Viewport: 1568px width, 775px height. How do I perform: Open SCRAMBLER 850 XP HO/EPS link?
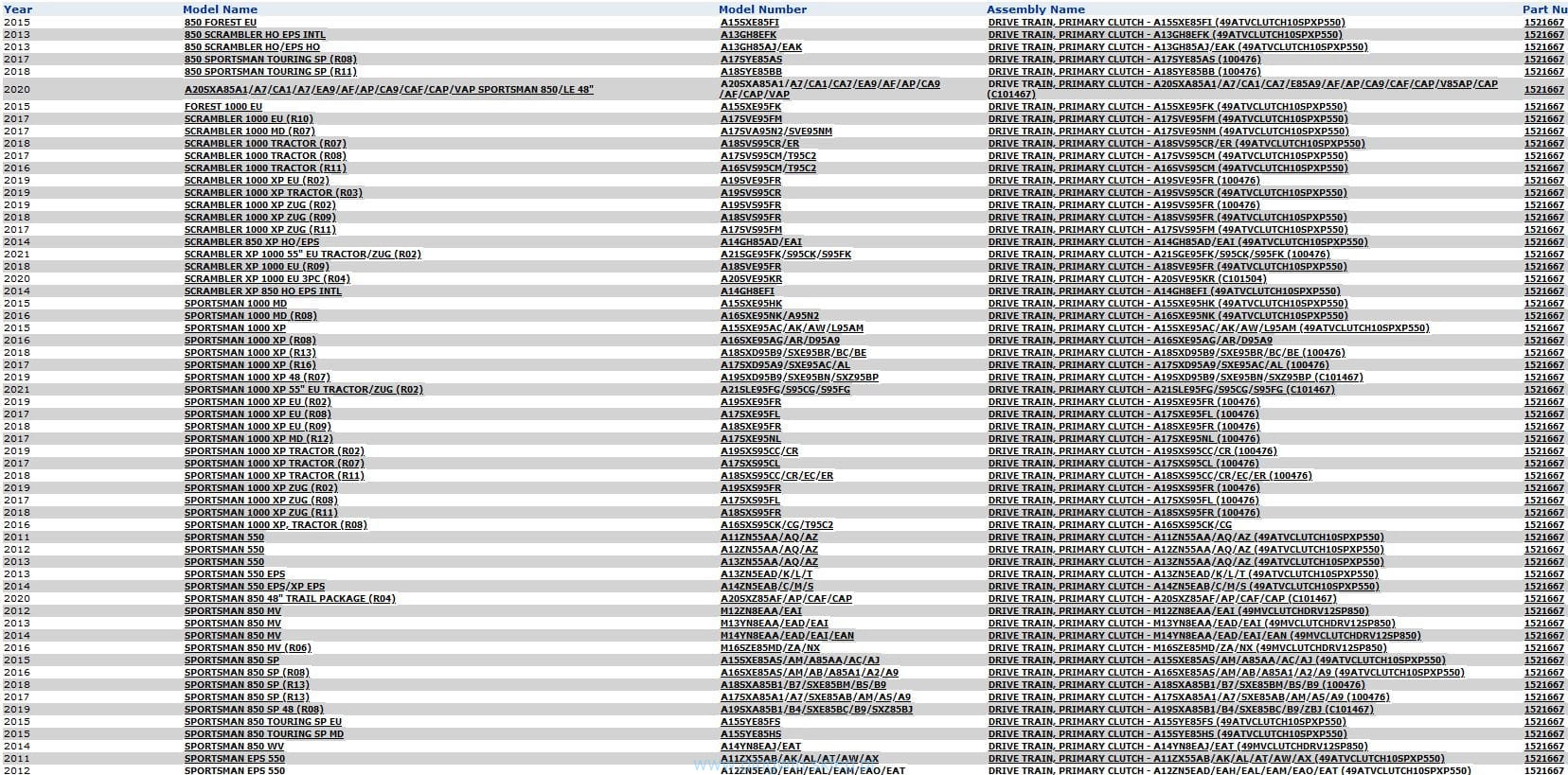(252, 242)
